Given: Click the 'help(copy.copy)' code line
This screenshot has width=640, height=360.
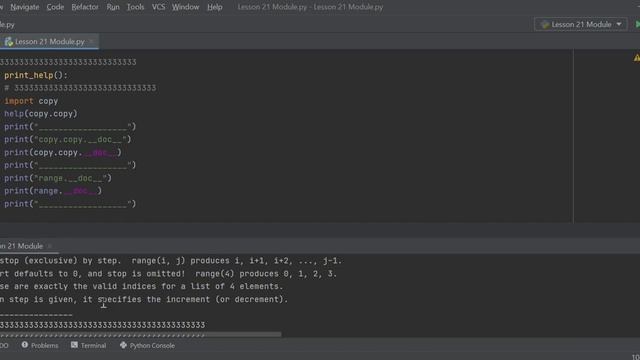Looking at the screenshot, I should [41, 114].
